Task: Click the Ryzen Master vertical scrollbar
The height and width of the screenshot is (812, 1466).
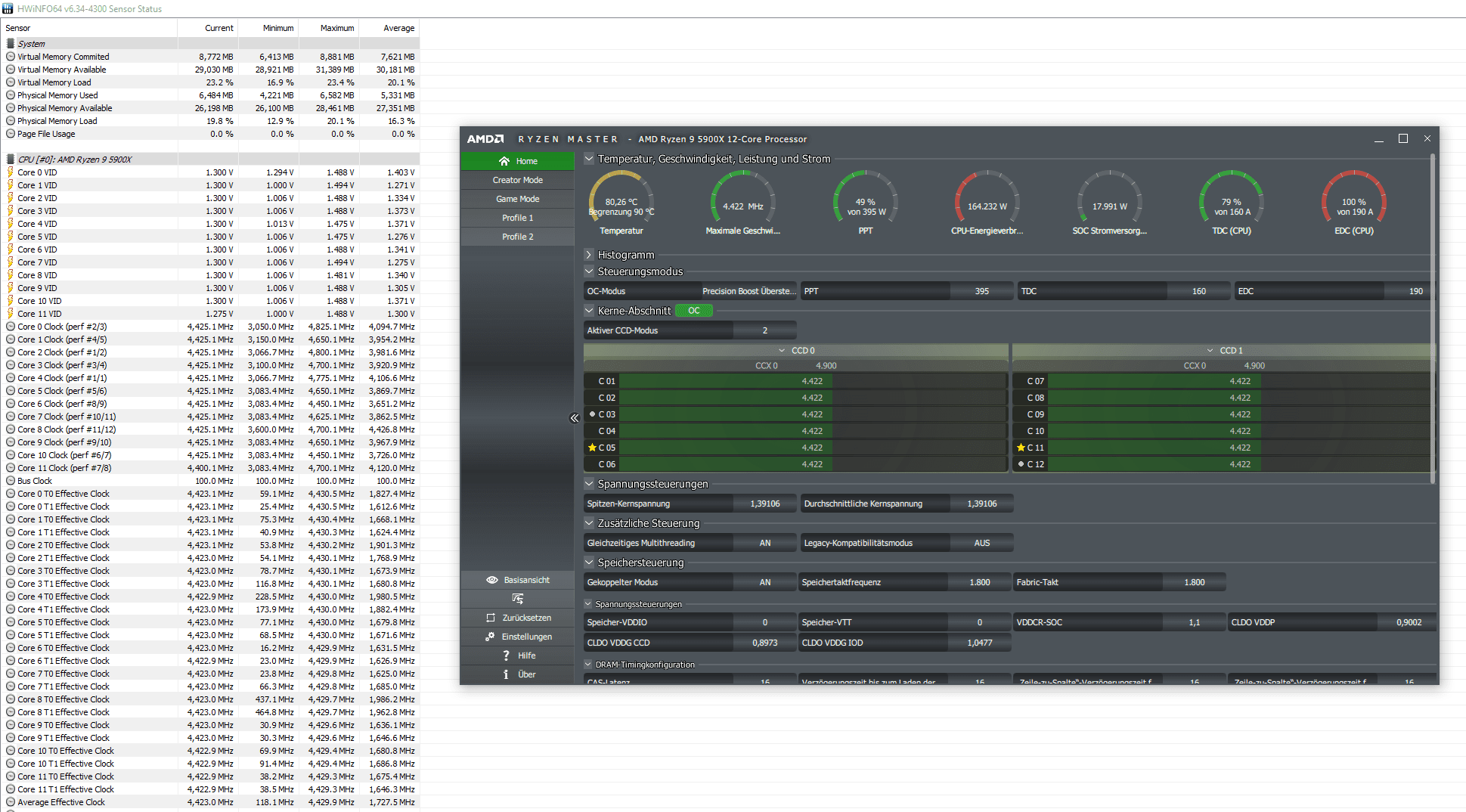Action: click(x=1433, y=318)
